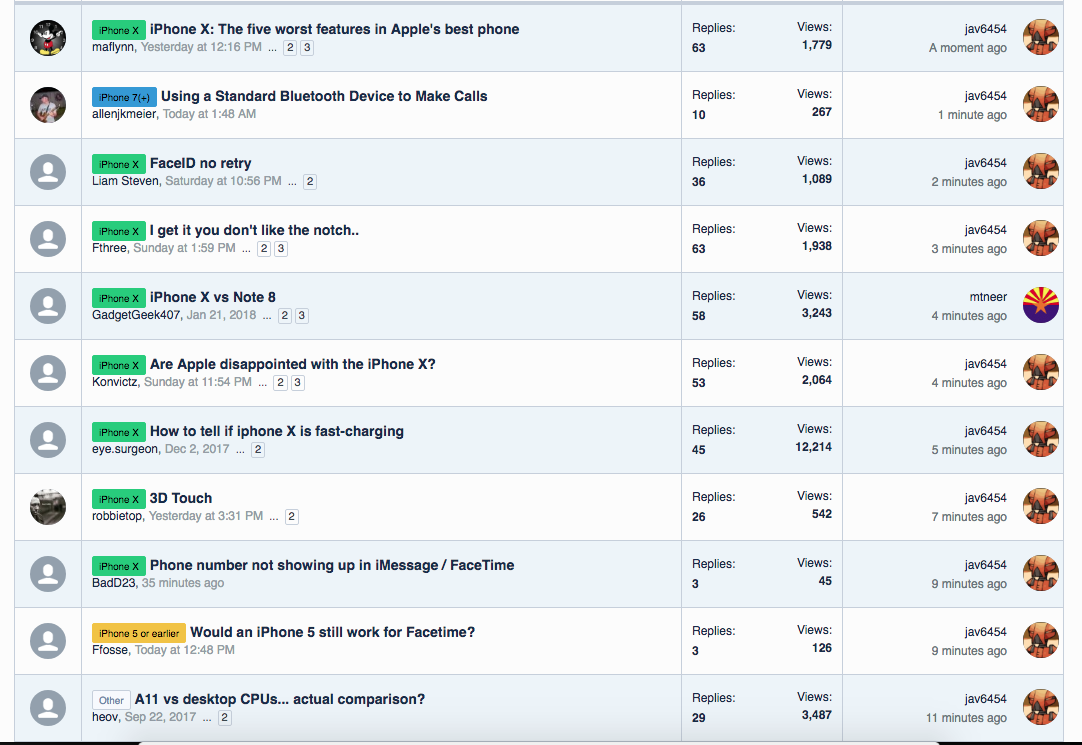This screenshot has height=745, width=1082.
Task: Open the 'Would an iPhone 5 still work' thread
Action: [x=333, y=632]
